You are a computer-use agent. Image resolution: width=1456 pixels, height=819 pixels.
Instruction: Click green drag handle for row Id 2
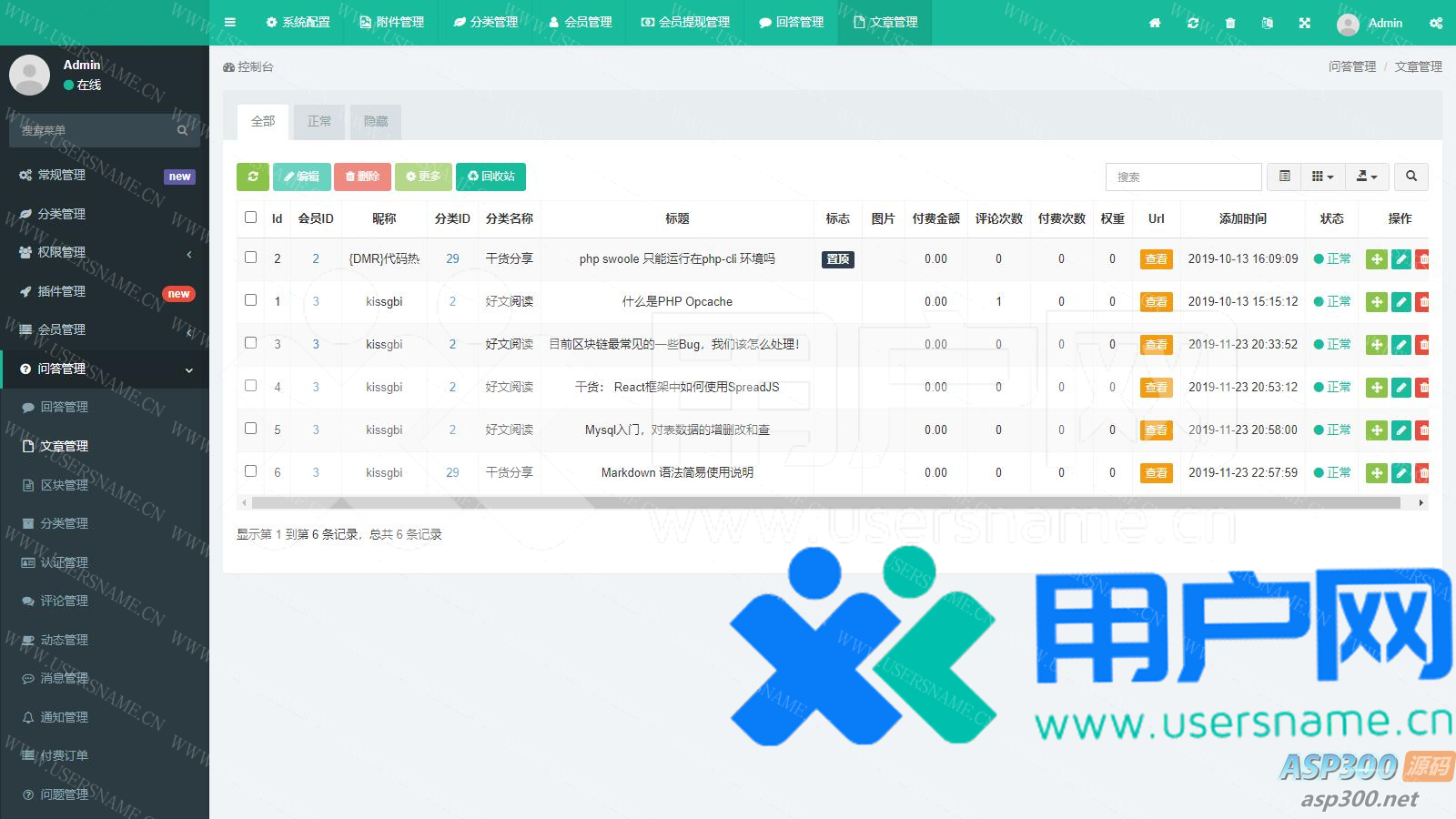click(x=1377, y=259)
